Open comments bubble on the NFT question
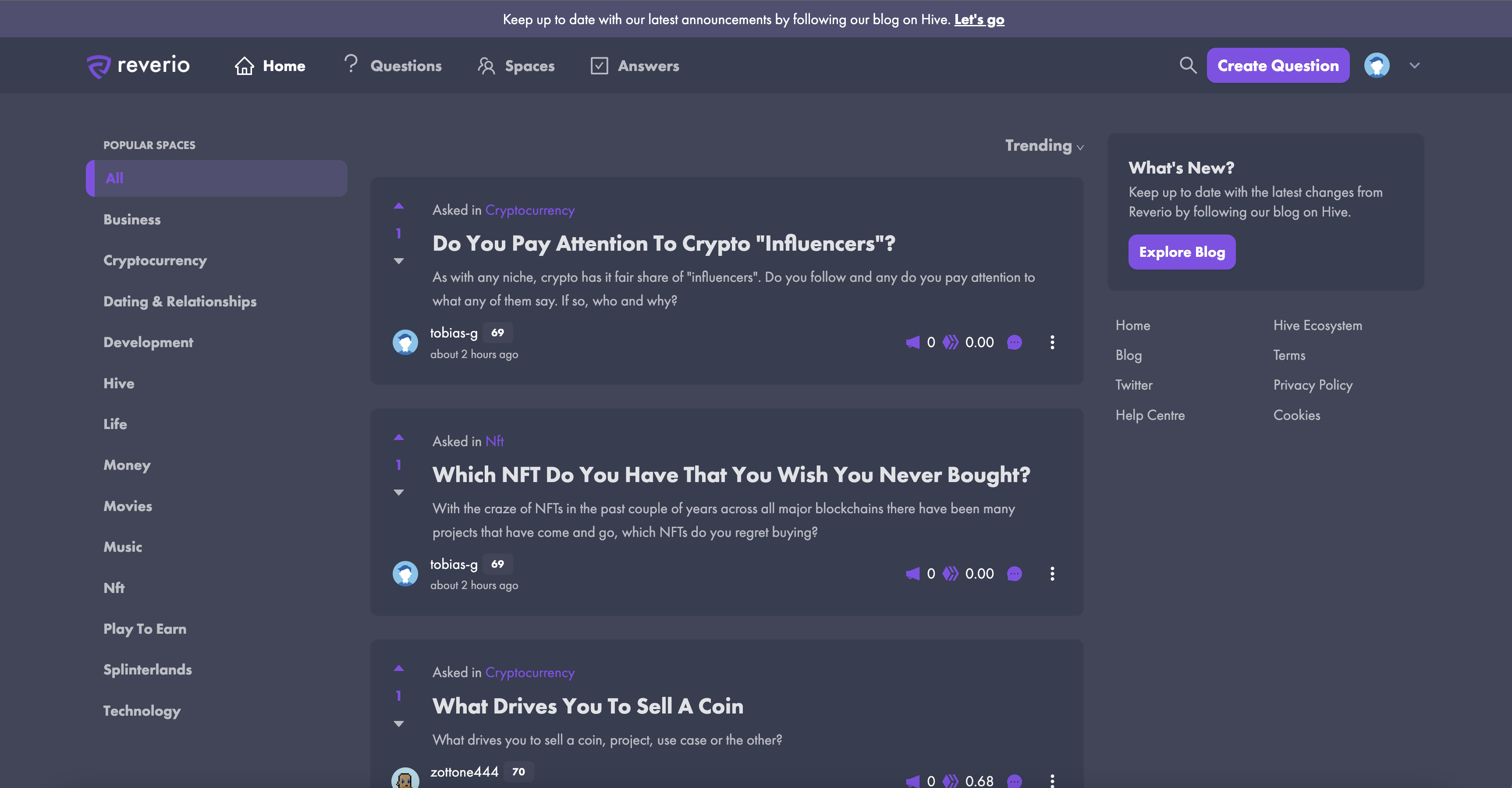Image resolution: width=1512 pixels, height=788 pixels. coord(1015,574)
